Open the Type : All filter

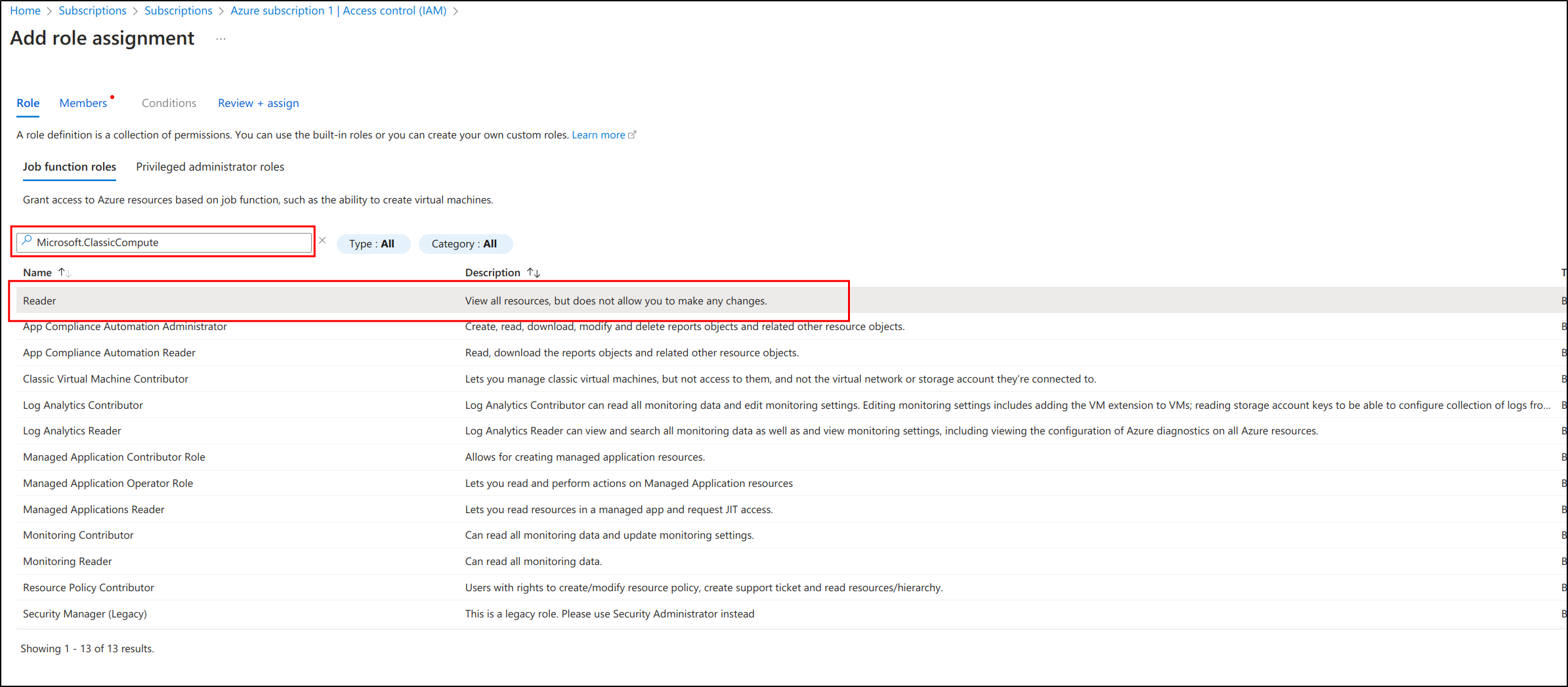(x=372, y=244)
